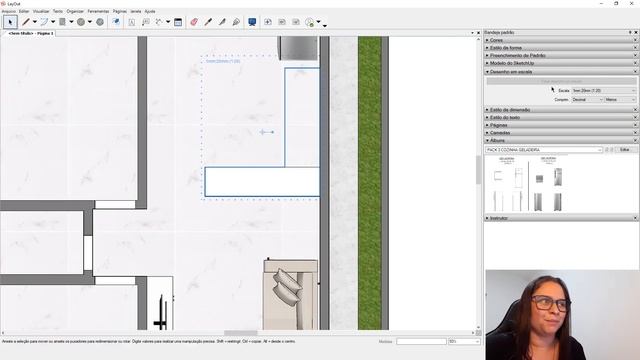Expand the Camadas panel
The width and height of the screenshot is (640, 360).
coord(561,133)
